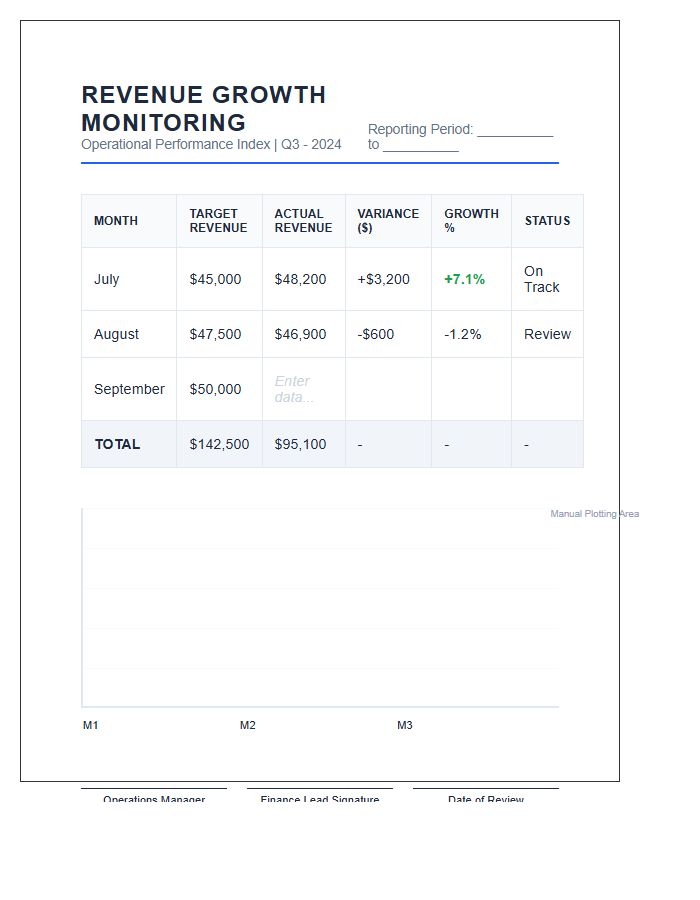The height and width of the screenshot is (900, 700).
Task: Click the -1.2% growth value
Action: pyautogui.click(x=462, y=335)
